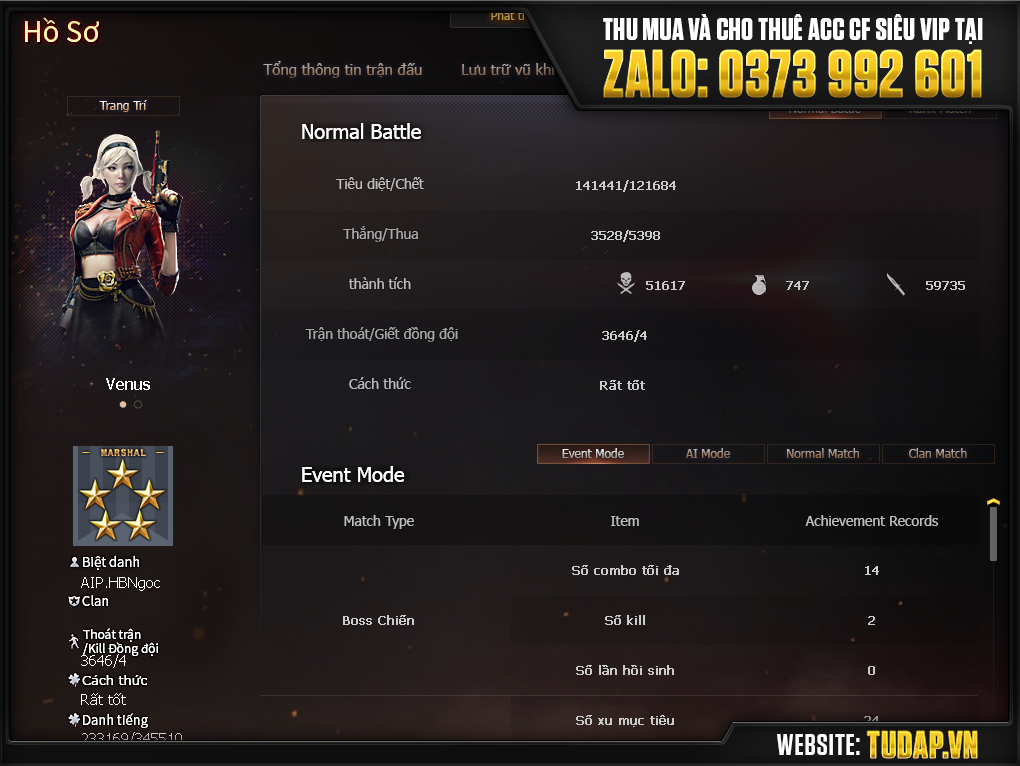Click the Thoát trận running figure icon

point(74,641)
